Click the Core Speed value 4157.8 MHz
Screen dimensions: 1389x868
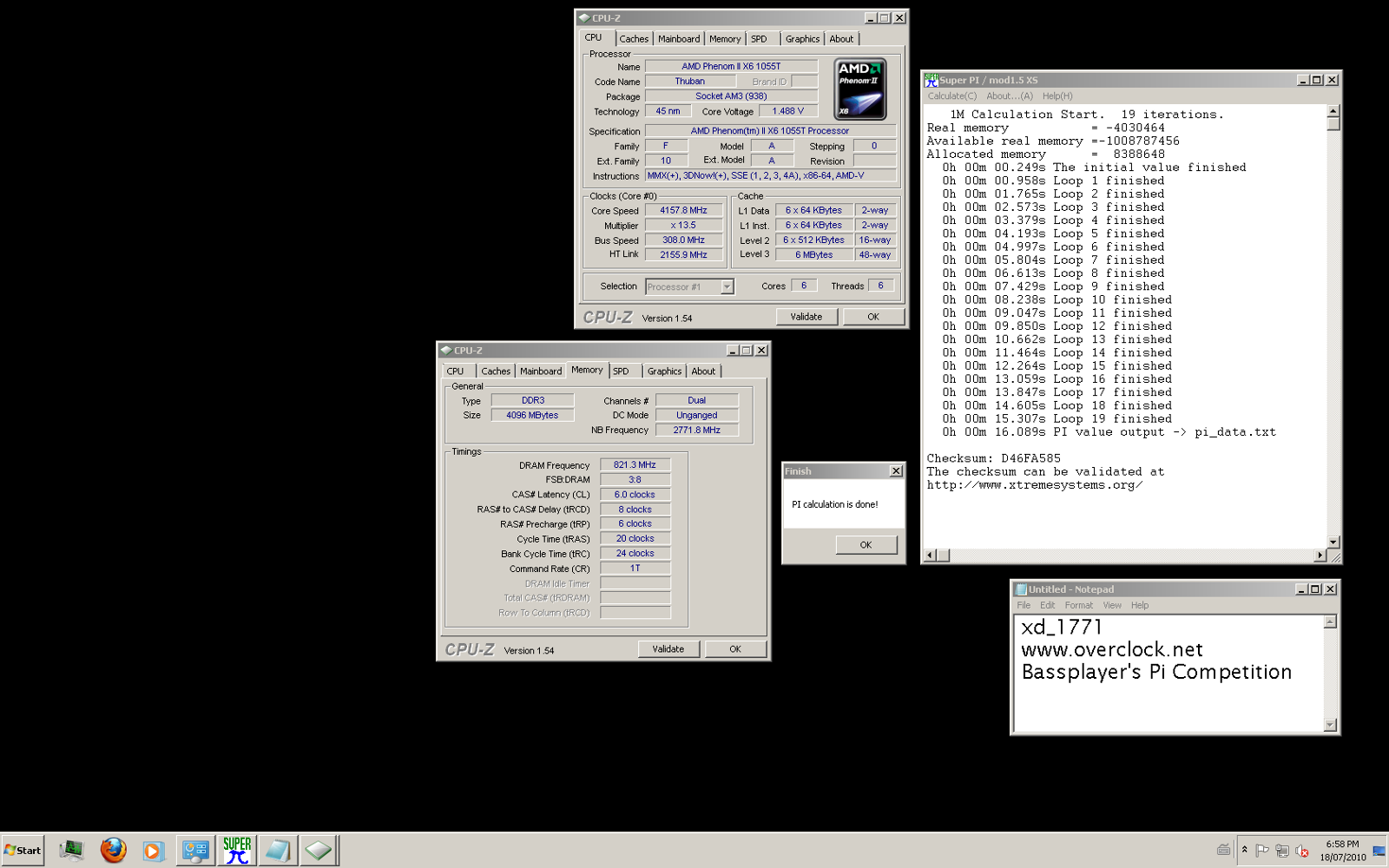(683, 211)
